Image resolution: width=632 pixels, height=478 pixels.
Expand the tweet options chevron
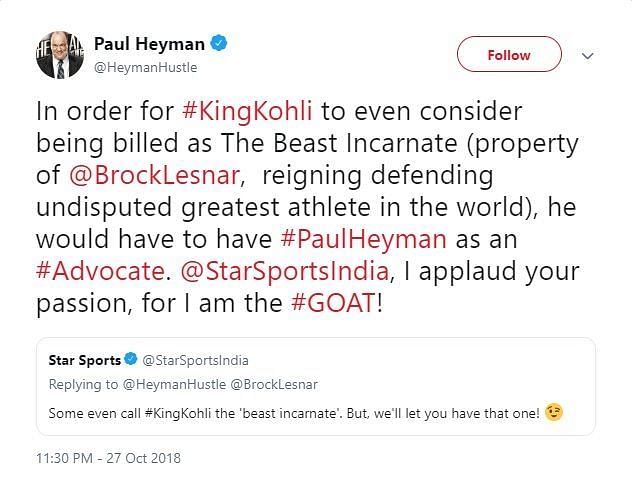(x=588, y=56)
